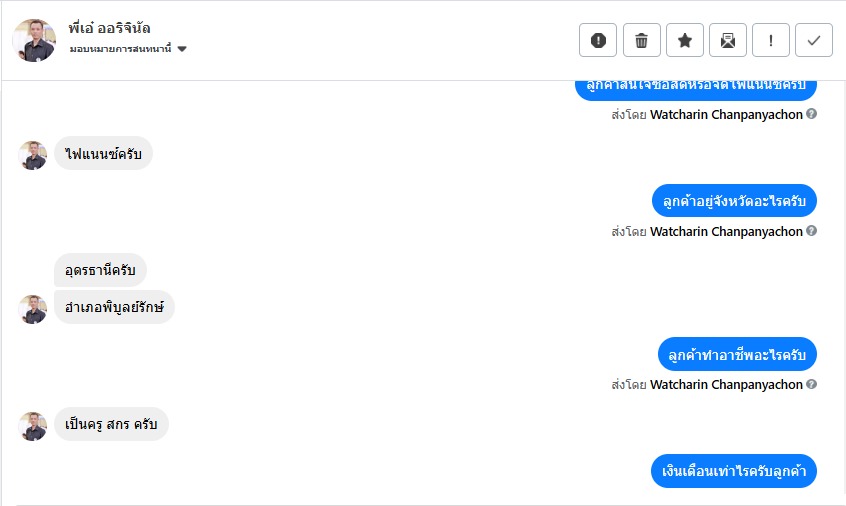Select the 'อุดรธานีครับ' message bubble
Viewport: 846px width, 506px height.
coord(100,270)
